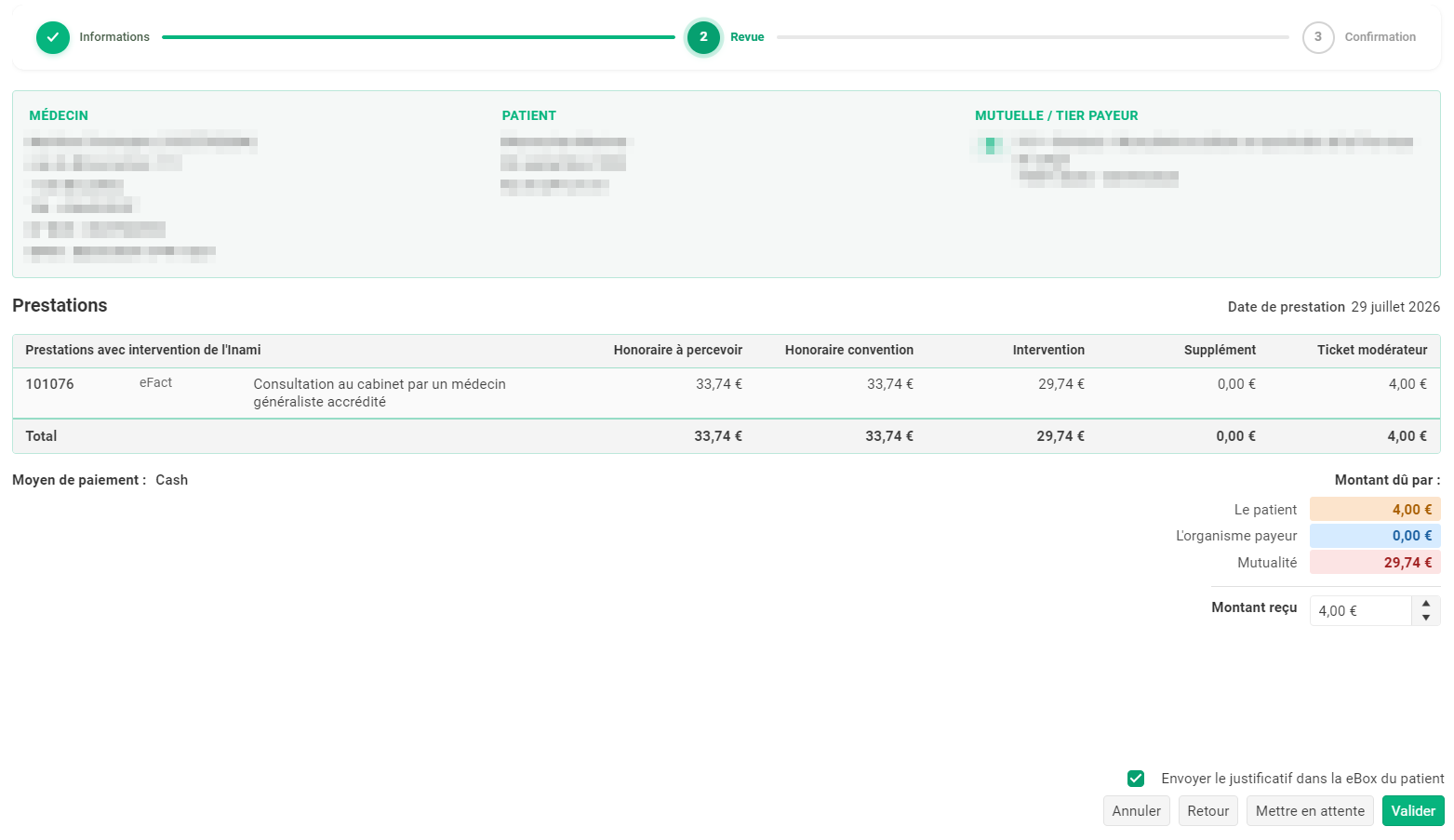Click the Honoraire à percevoir column header
This screenshot has height=840, width=1454.
click(678, 350)
